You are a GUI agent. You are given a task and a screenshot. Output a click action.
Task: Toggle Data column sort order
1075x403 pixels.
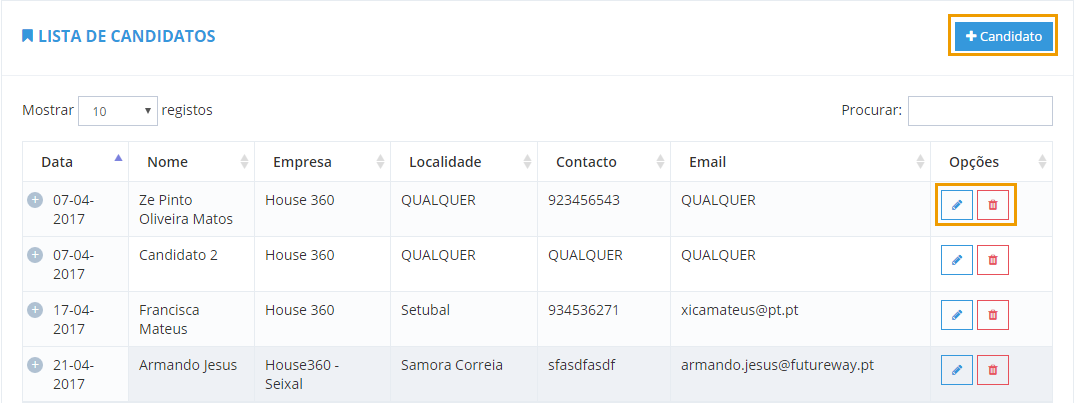click(x=75, y=162)
